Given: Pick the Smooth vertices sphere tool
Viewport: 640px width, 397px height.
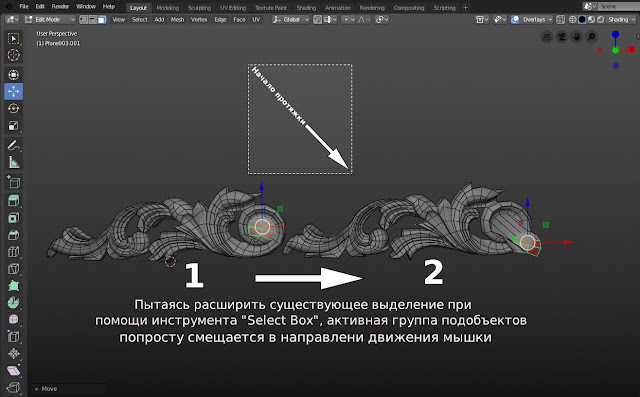Looking at the screenshot, I should pyautogui.click(x=13, y=319).
